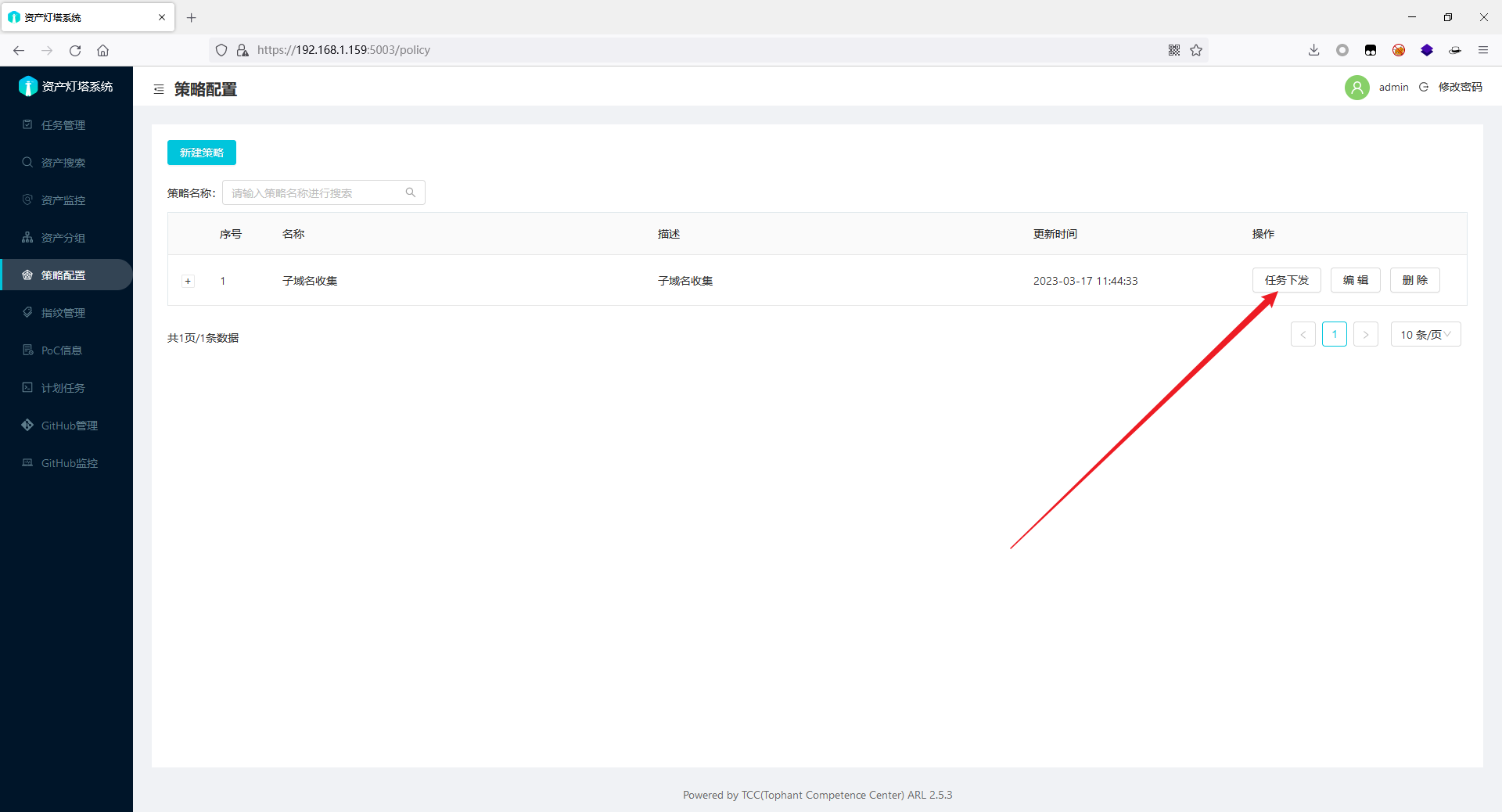Click the 描述 column header
The image size is (1502, 812).
point(669,234)
